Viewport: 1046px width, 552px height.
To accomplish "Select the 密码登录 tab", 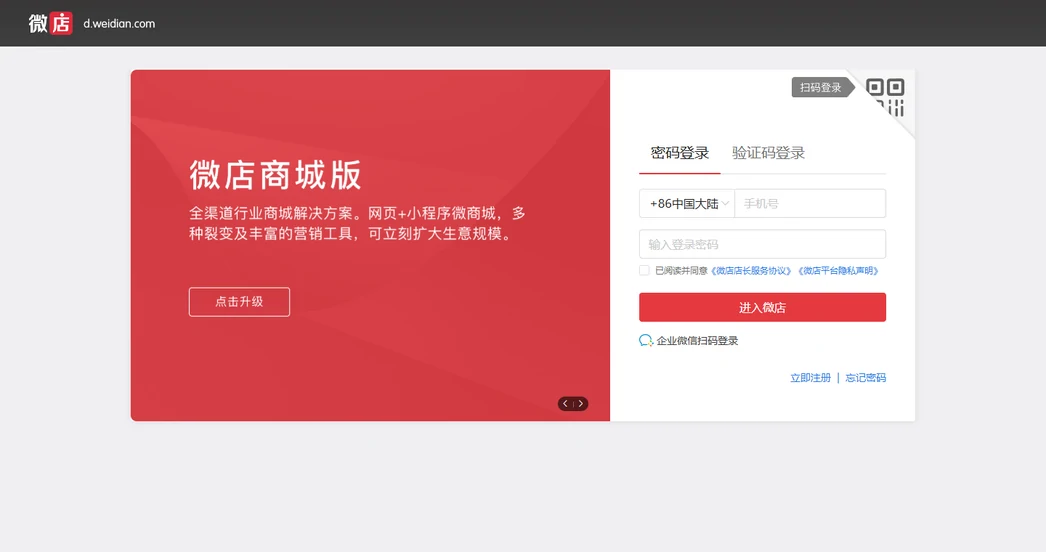I will tap(680, 153).
